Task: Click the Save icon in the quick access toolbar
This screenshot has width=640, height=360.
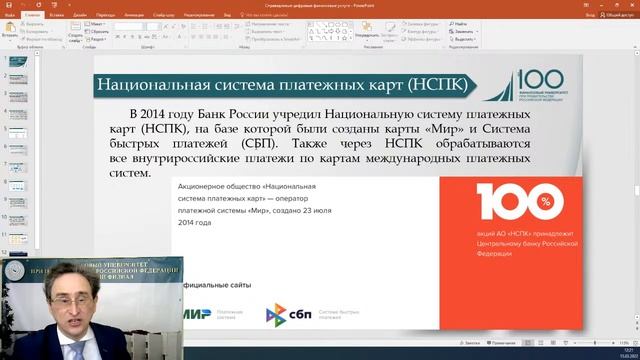Action: pyautogui.click(x=9, y=5)
